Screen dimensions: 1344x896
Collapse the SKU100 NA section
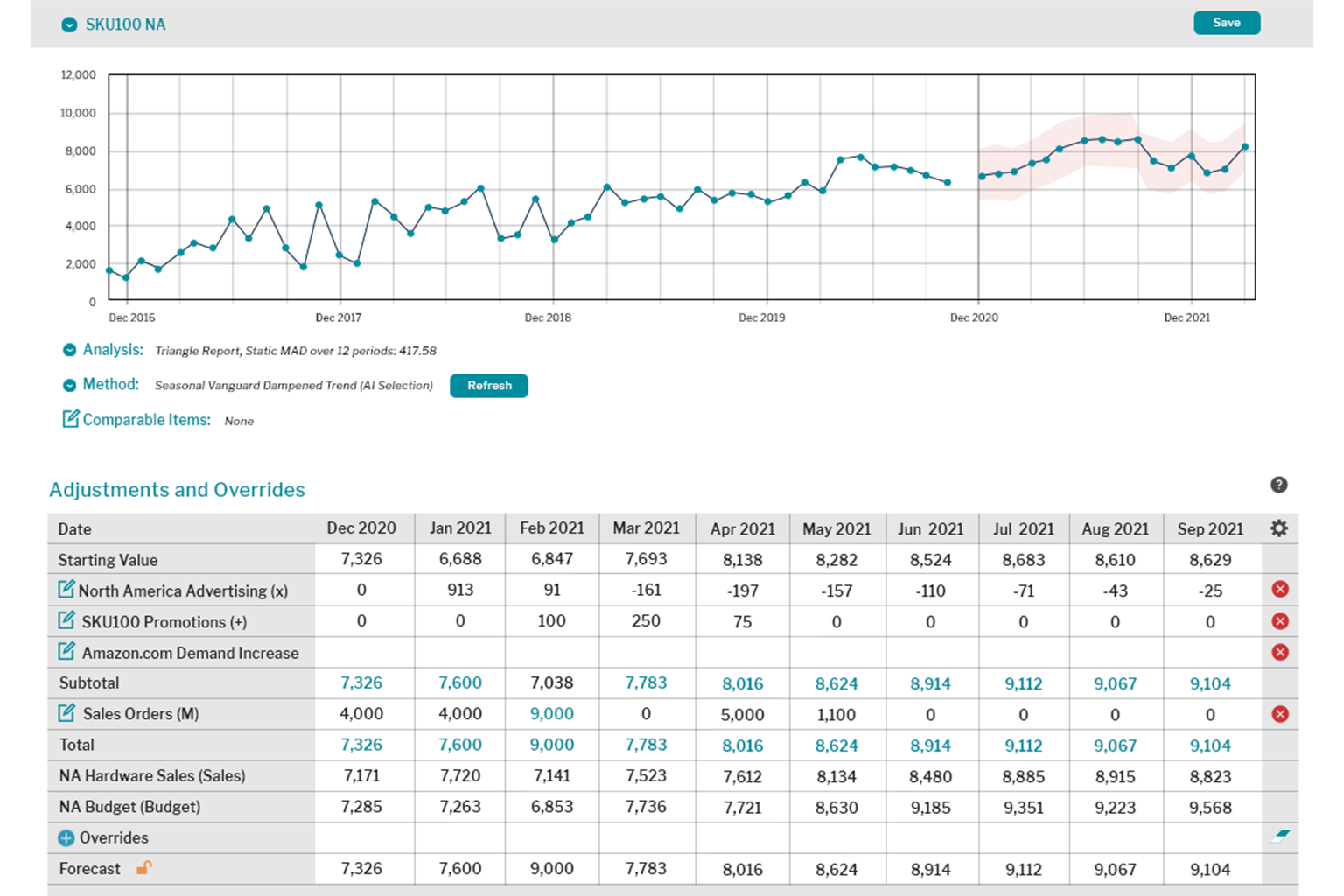pos(69,25)
